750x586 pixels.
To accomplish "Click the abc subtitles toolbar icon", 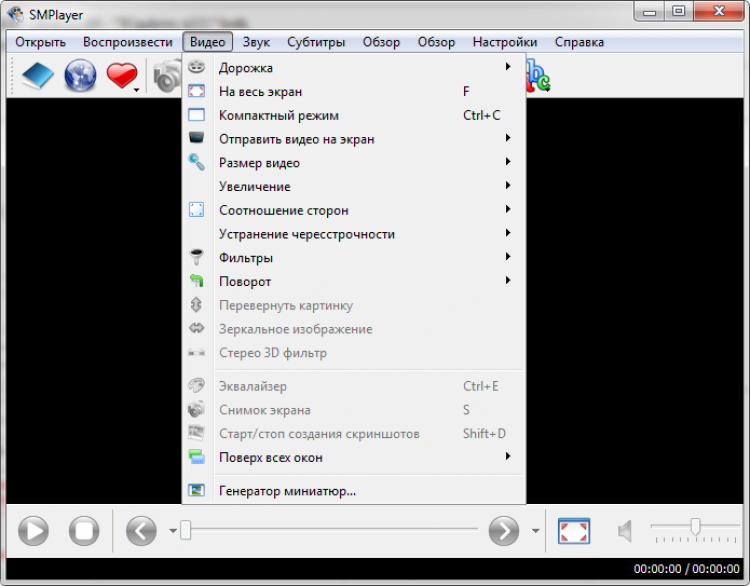I will click(x=538, y=77).
